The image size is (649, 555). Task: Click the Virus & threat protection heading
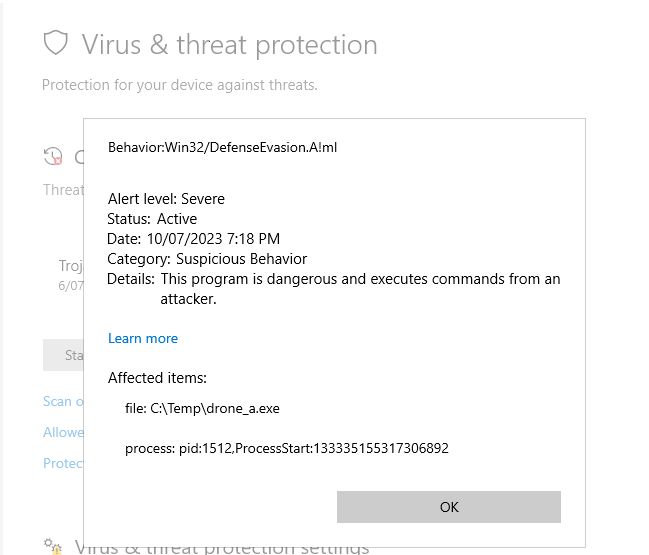coord(229,45)
